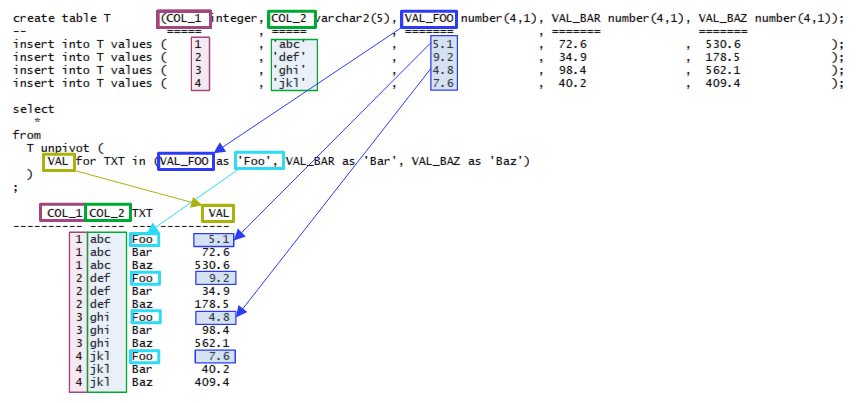Click the highlighted 7.6 value in results
The height and width of the screenshot is (403, 856).
click(x=216, y=356)
